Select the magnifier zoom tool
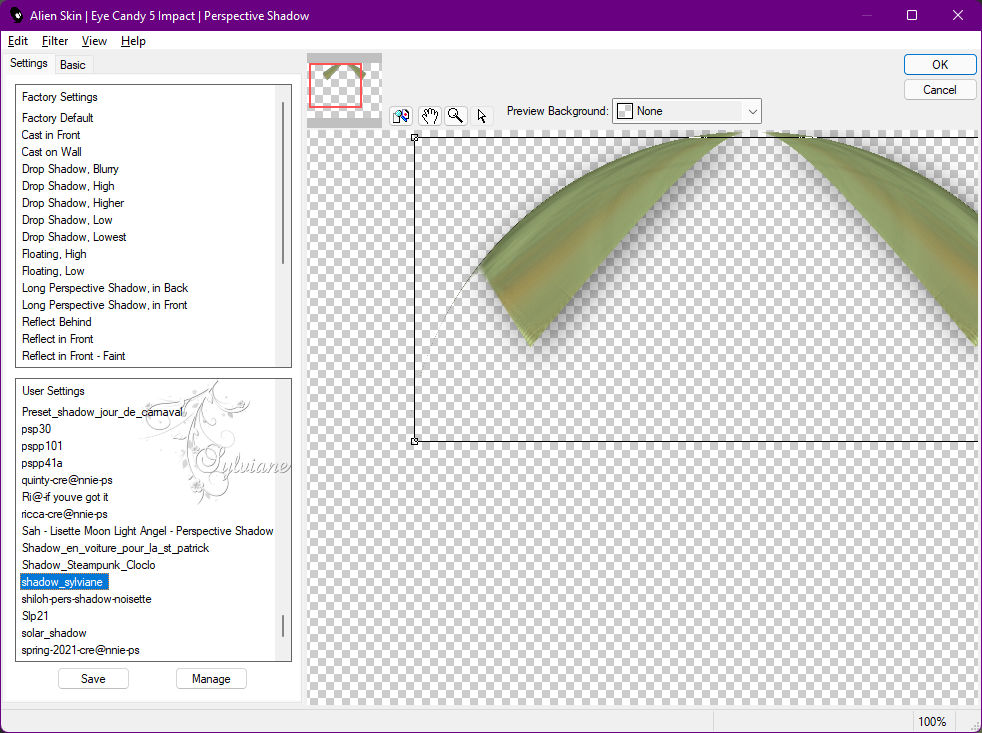 tap(456, 116)
